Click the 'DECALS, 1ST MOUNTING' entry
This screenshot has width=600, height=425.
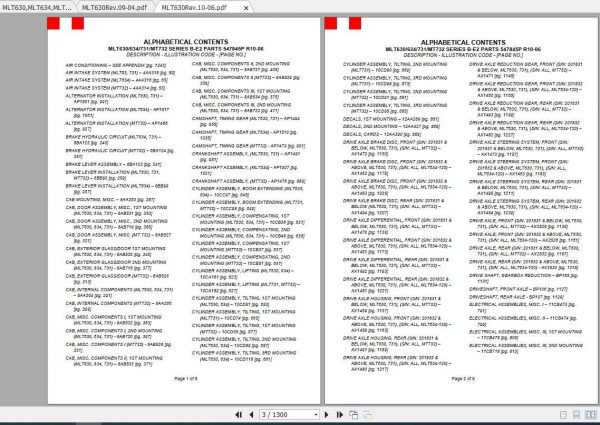[x=391, y=119]
